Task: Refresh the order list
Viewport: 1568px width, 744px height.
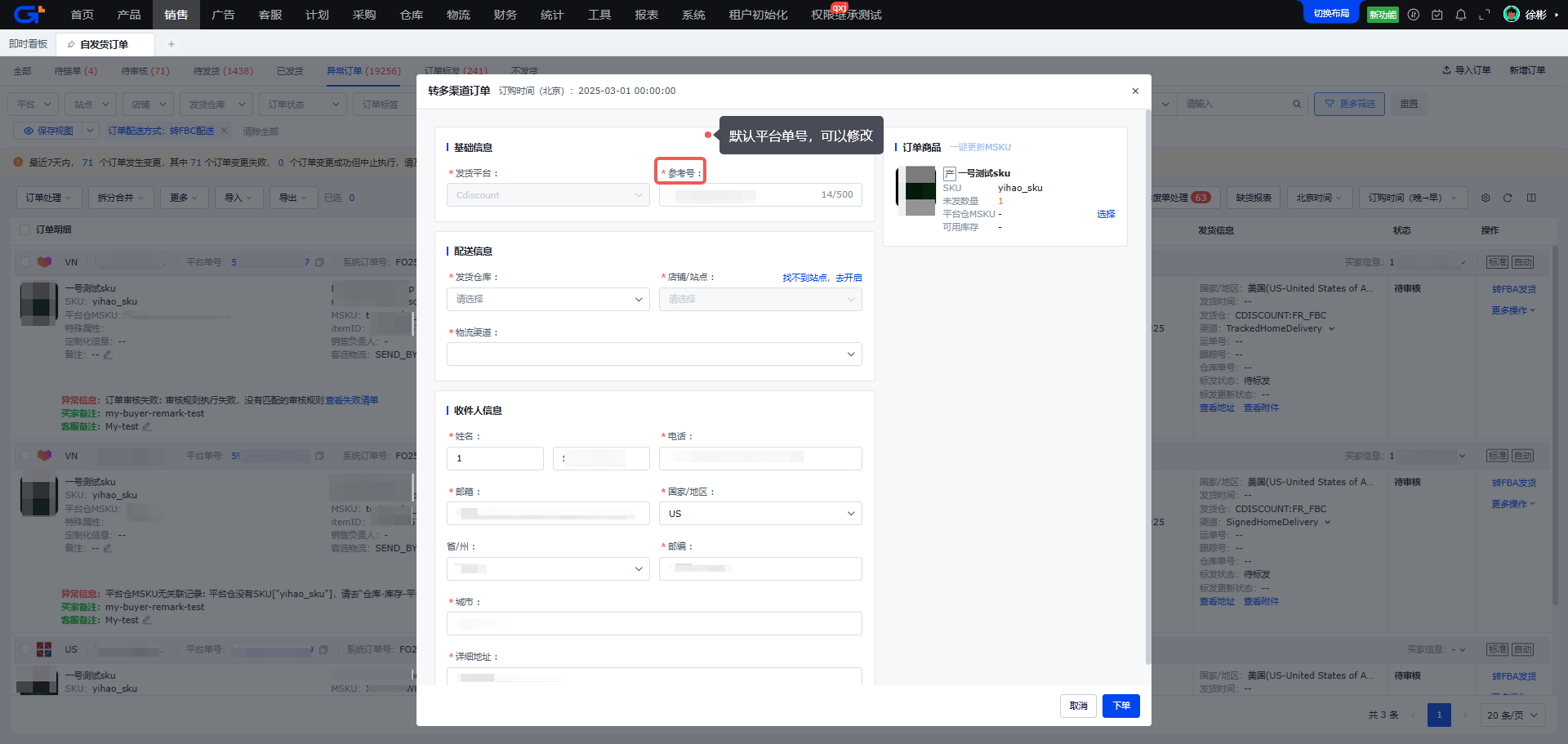Action: pos(1508,198)
